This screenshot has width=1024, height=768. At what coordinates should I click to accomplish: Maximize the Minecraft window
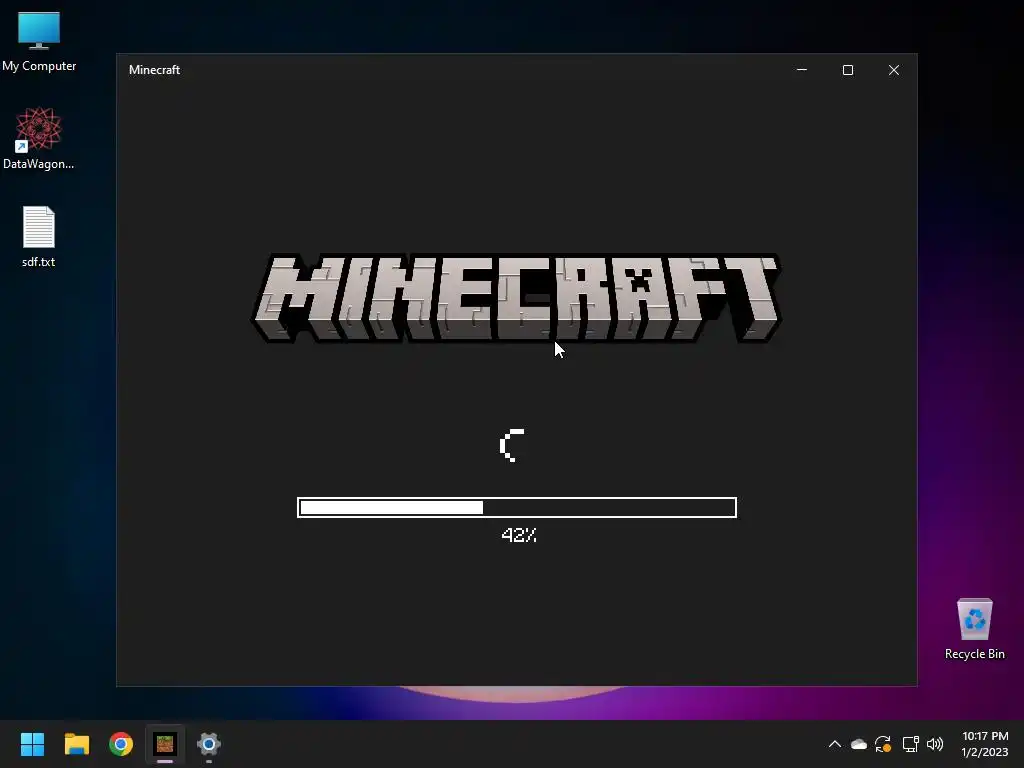tap(848, 70)
